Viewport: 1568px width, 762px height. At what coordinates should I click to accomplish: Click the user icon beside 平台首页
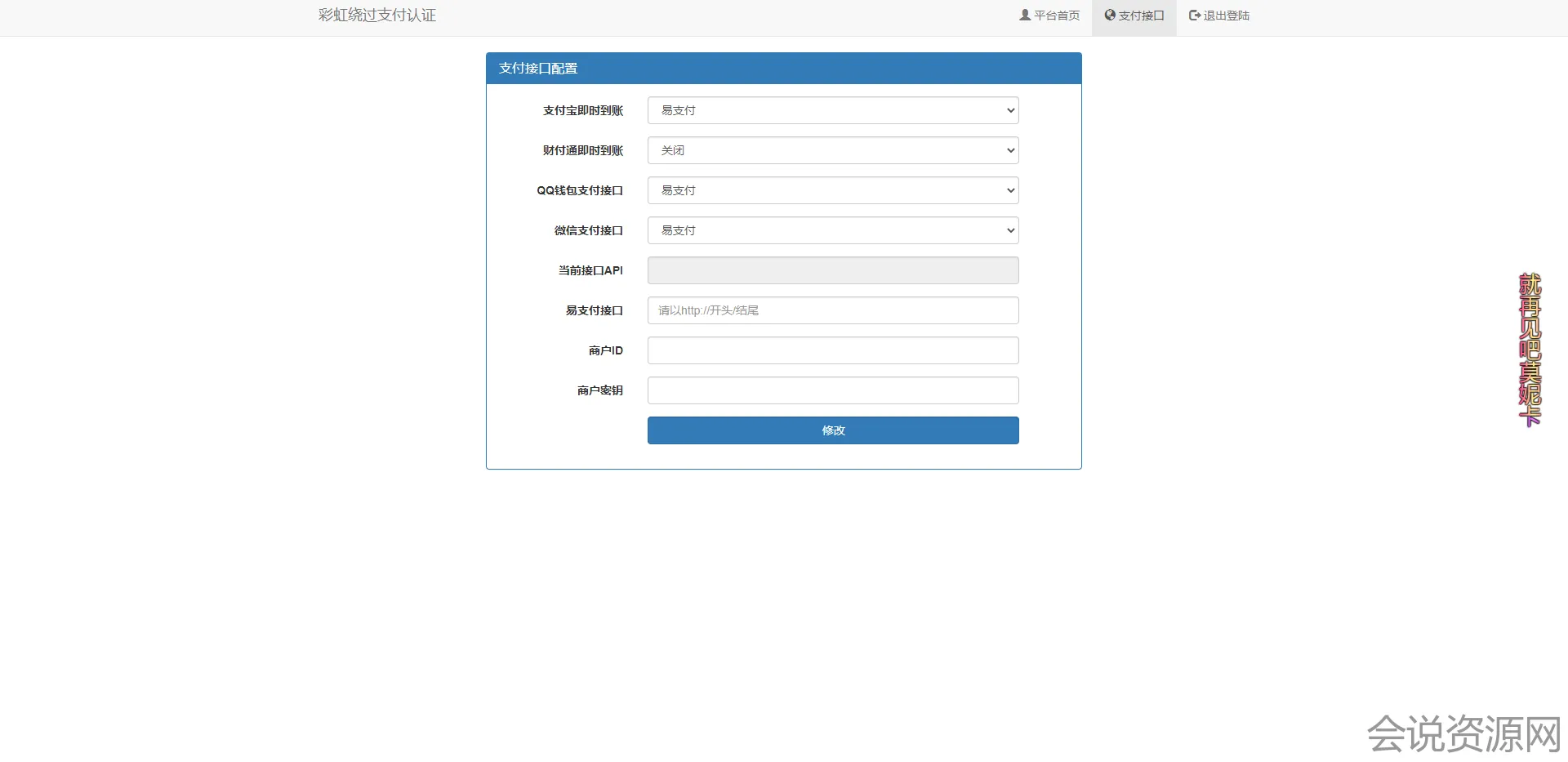click(x=1025, y=15)
